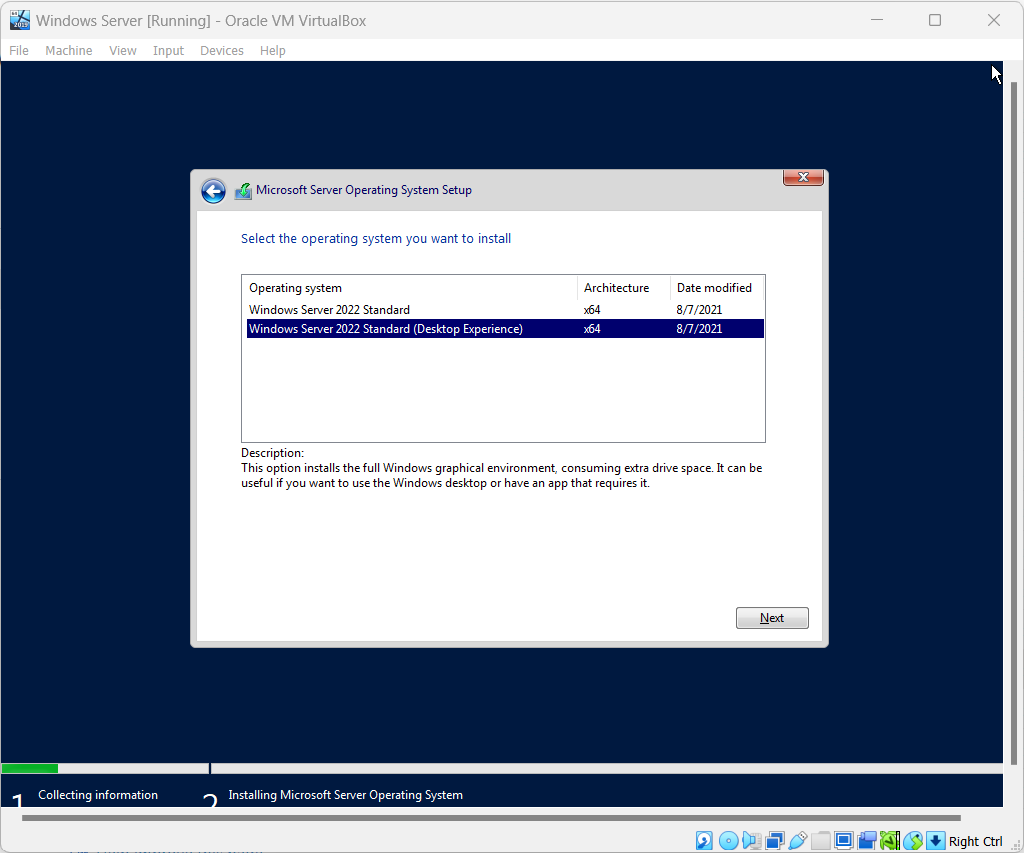This screenshot has width=1024, height=853.
Task: Click the 'Select the operating system' heading
Action: 376,238
